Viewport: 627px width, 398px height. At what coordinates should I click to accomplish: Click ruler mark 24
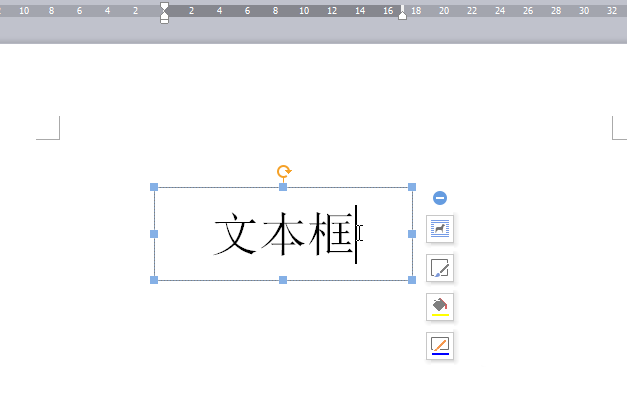click(500, 11)
